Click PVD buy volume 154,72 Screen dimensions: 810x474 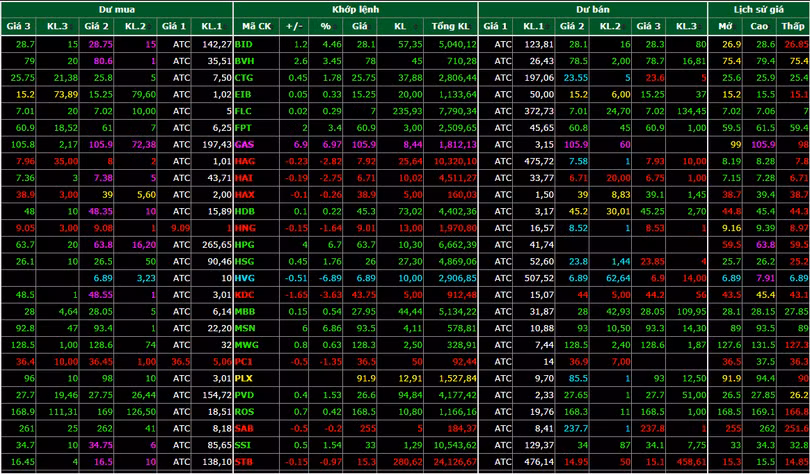coord(217,395)
